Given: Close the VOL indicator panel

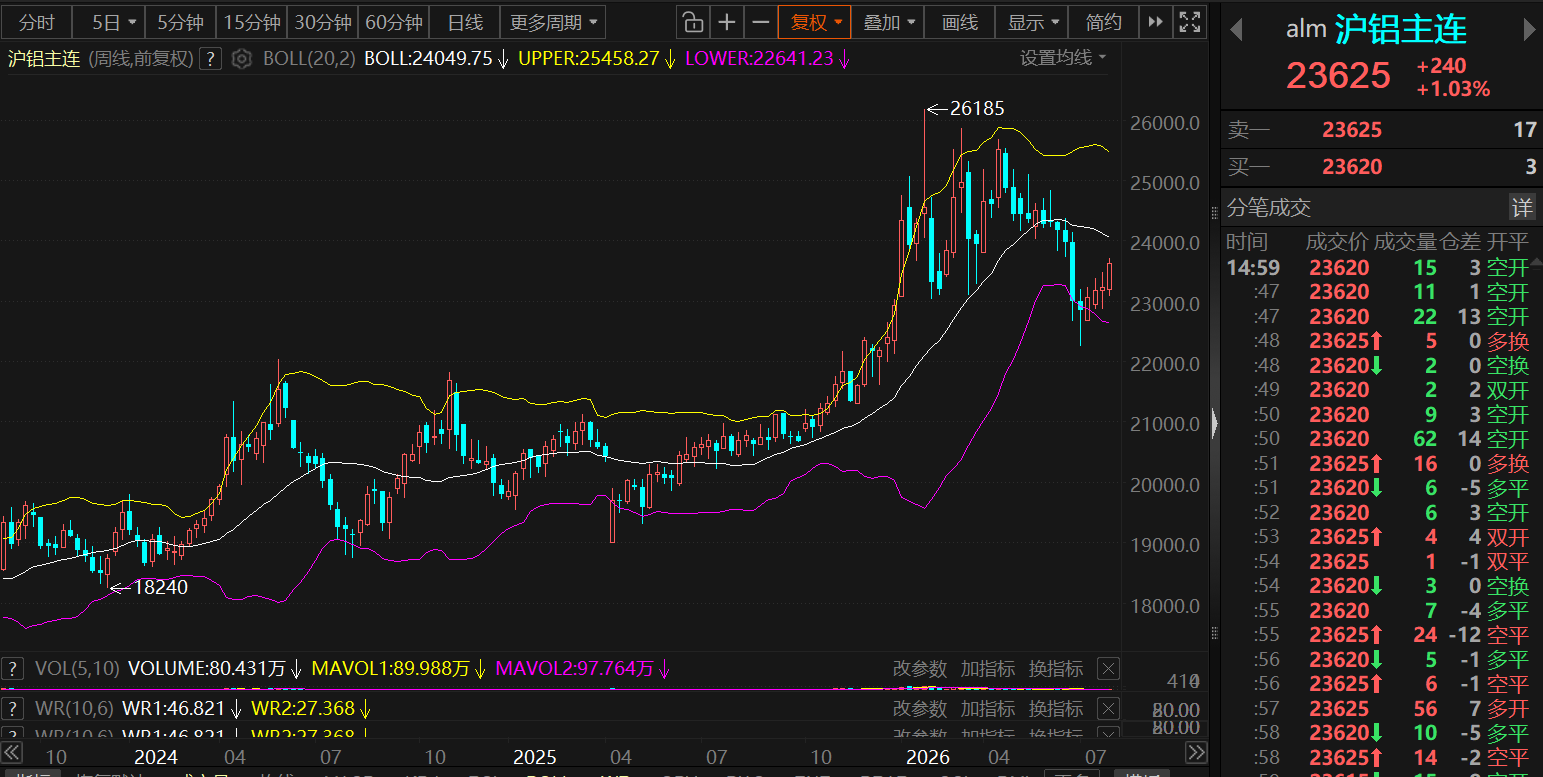Looking at the screenshot, I should pyautogui.click(x=1108, y=669).
